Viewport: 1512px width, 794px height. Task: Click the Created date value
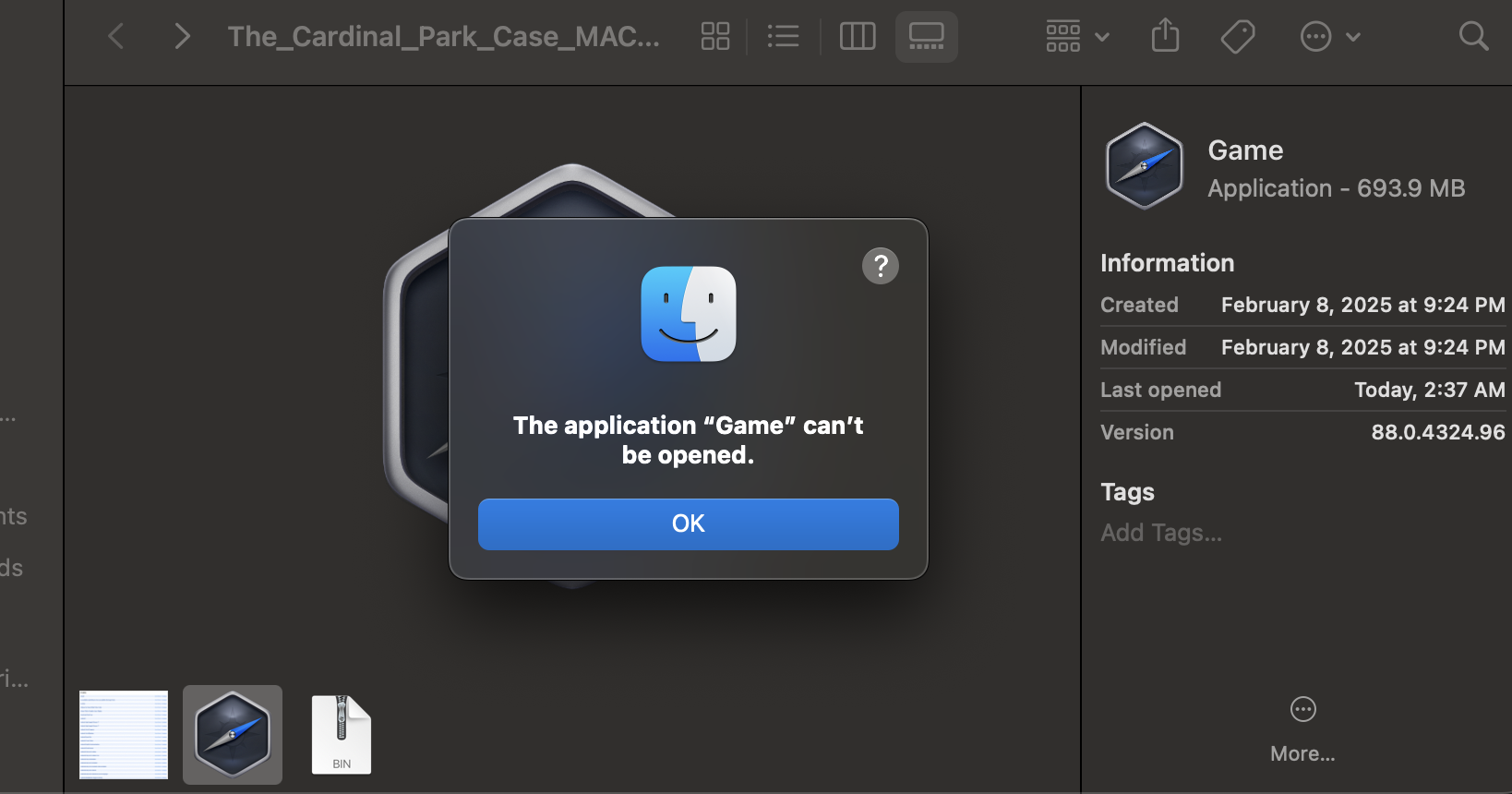pos(1363,305)
